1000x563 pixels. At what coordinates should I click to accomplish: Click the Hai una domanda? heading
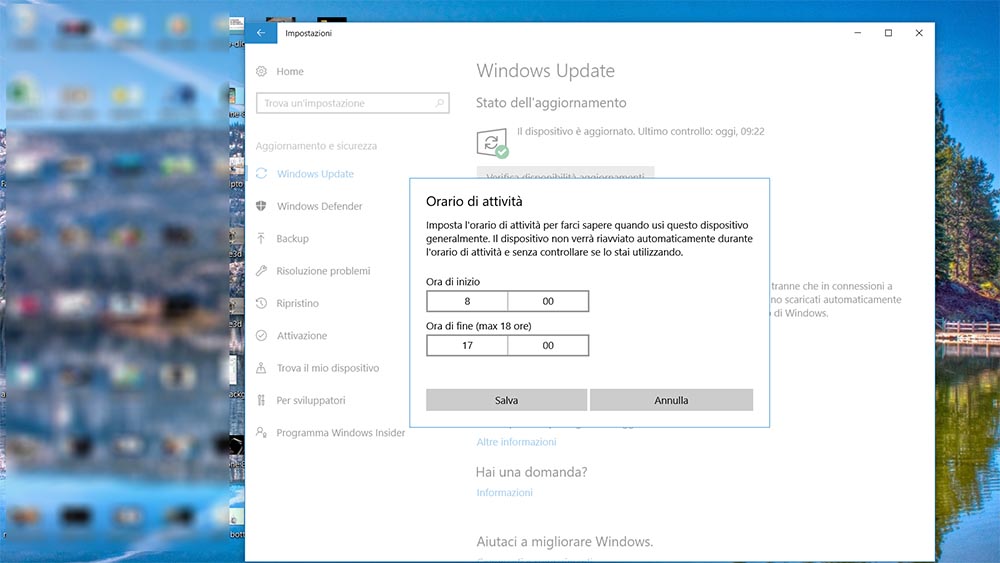pos(531,472)
